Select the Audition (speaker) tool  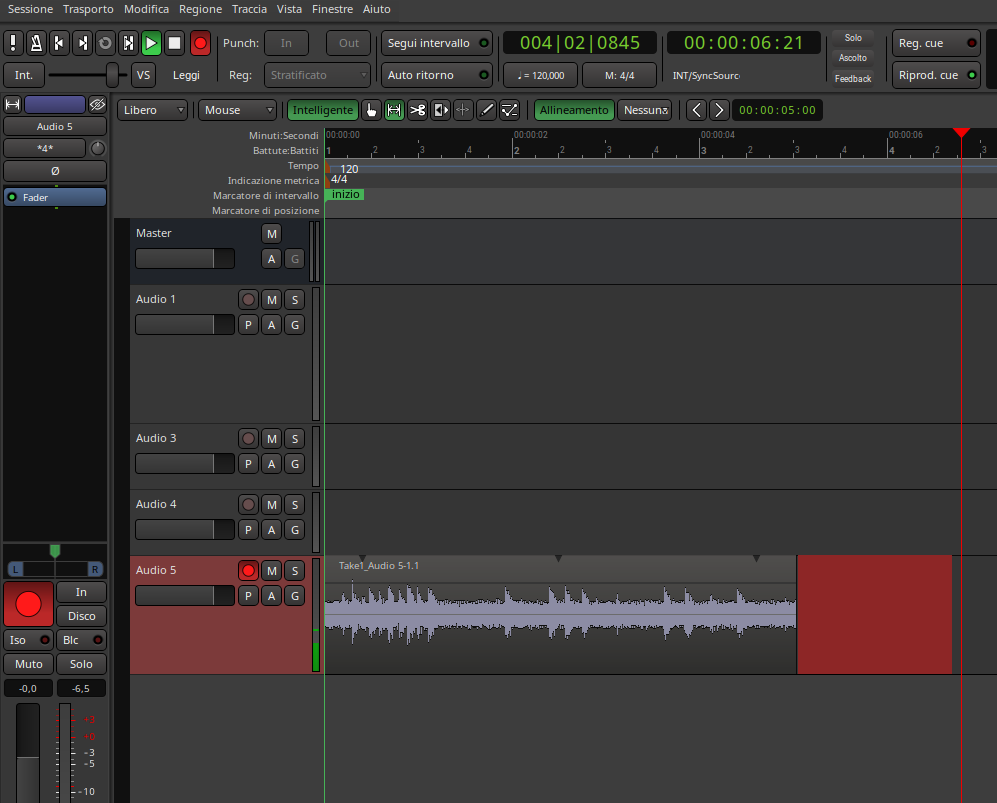click(440, 110)
